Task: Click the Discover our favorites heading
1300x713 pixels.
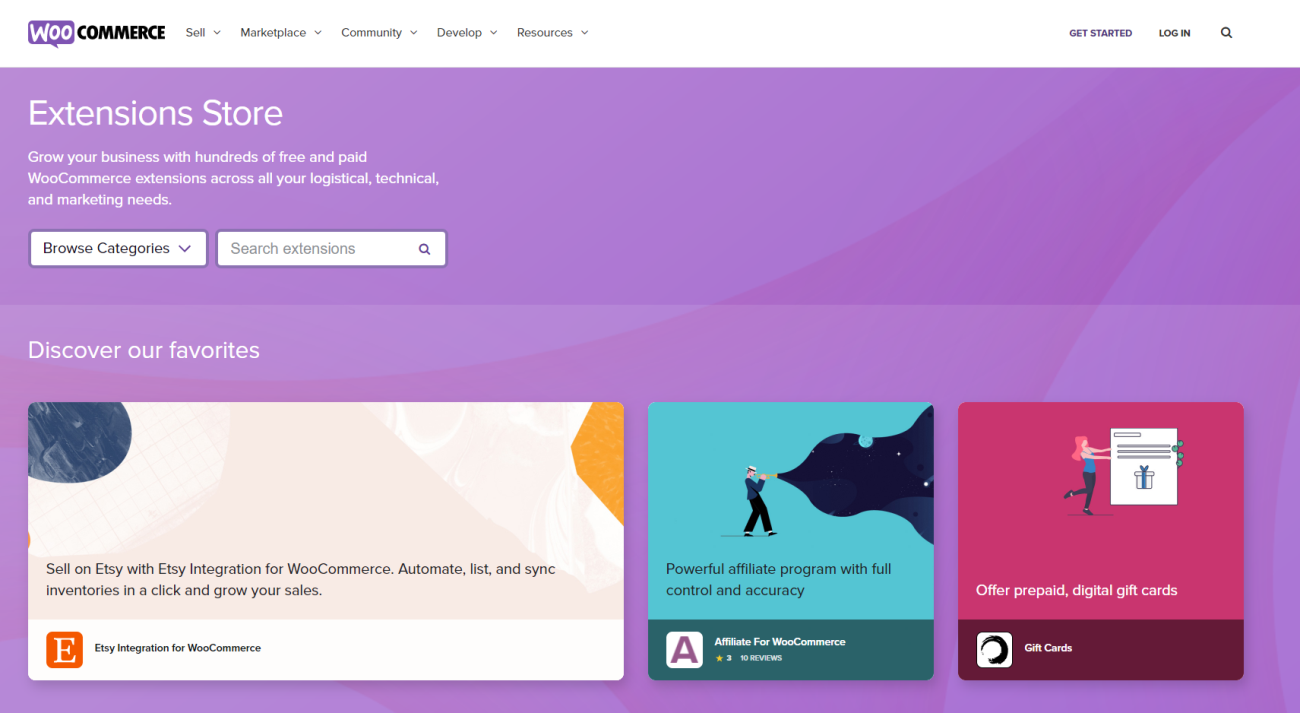Action: tap(144, 350)
